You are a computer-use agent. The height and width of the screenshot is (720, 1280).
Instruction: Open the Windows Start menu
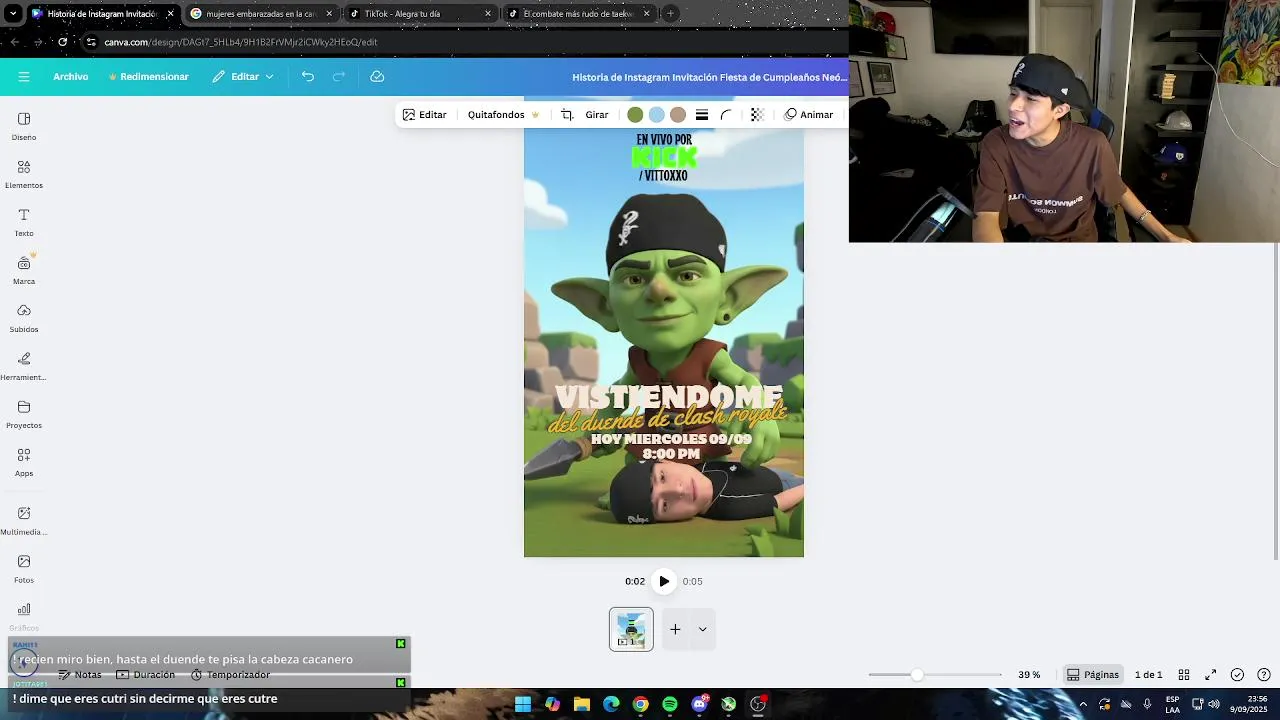pyautogui.click(x=523, y=704)
